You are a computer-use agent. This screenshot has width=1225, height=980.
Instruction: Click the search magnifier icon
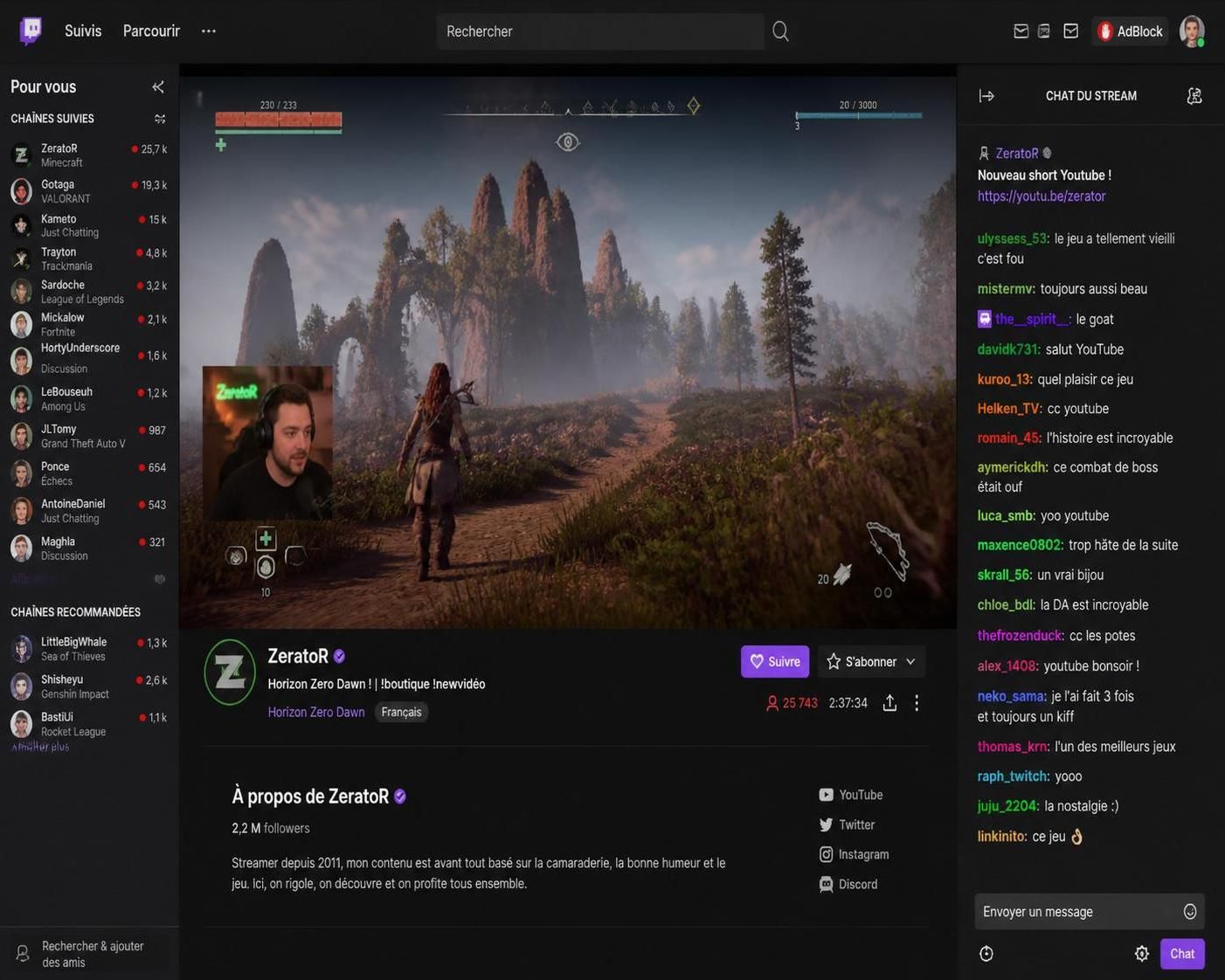click(x=780, y=31)
